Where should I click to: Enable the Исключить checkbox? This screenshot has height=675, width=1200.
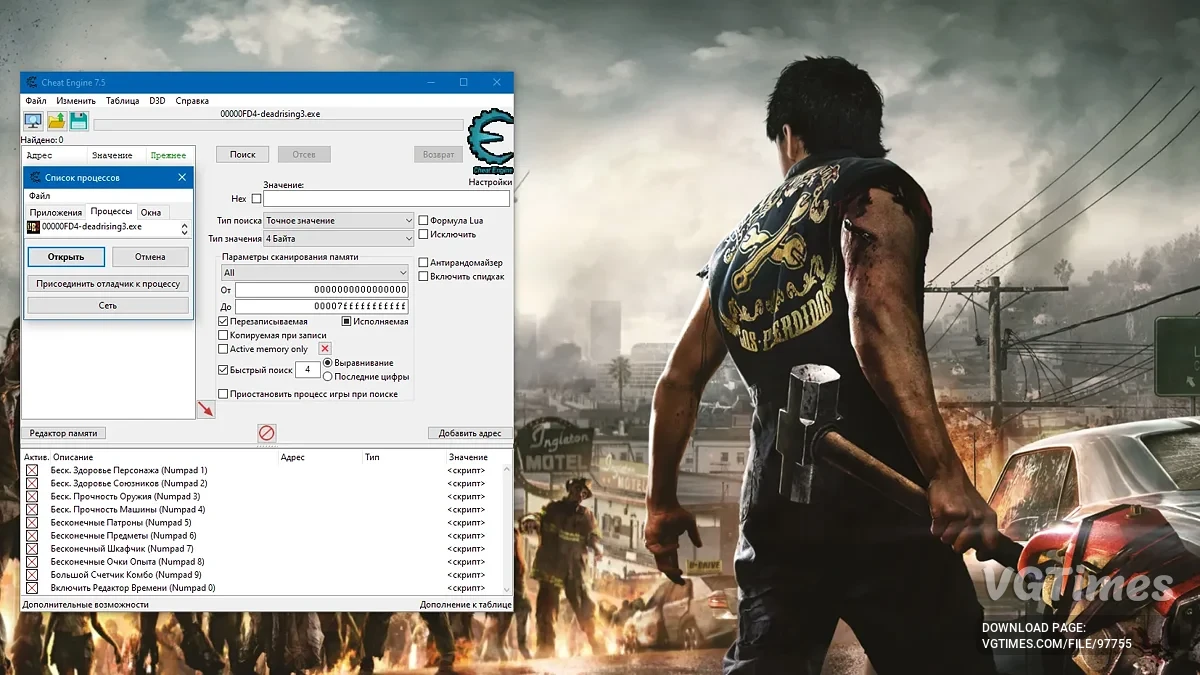coord(423,234)
